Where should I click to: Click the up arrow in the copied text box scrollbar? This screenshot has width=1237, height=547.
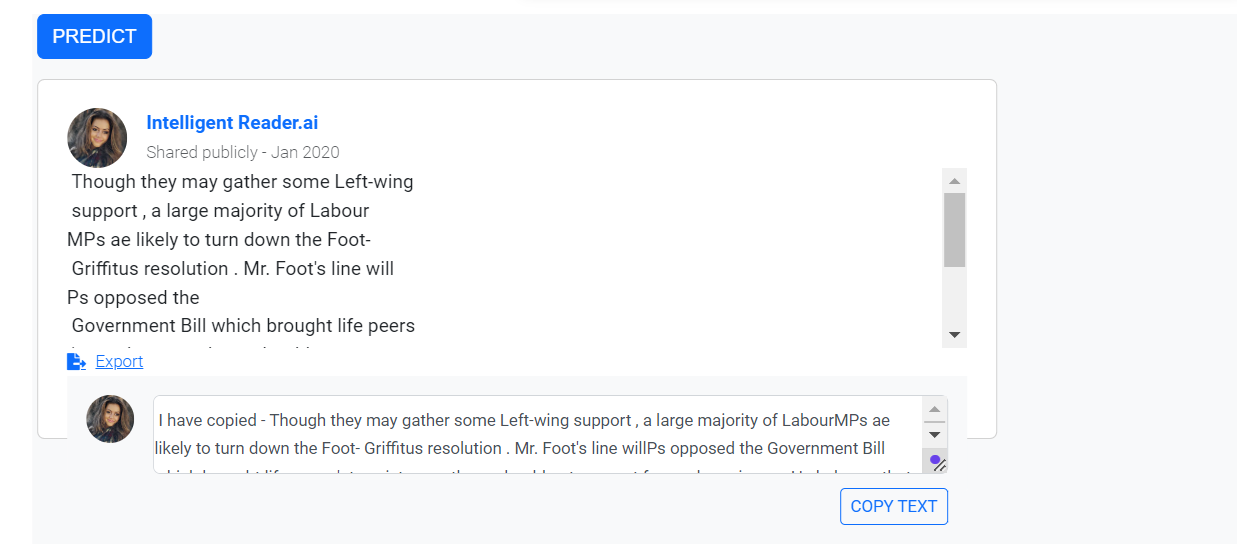936,409
